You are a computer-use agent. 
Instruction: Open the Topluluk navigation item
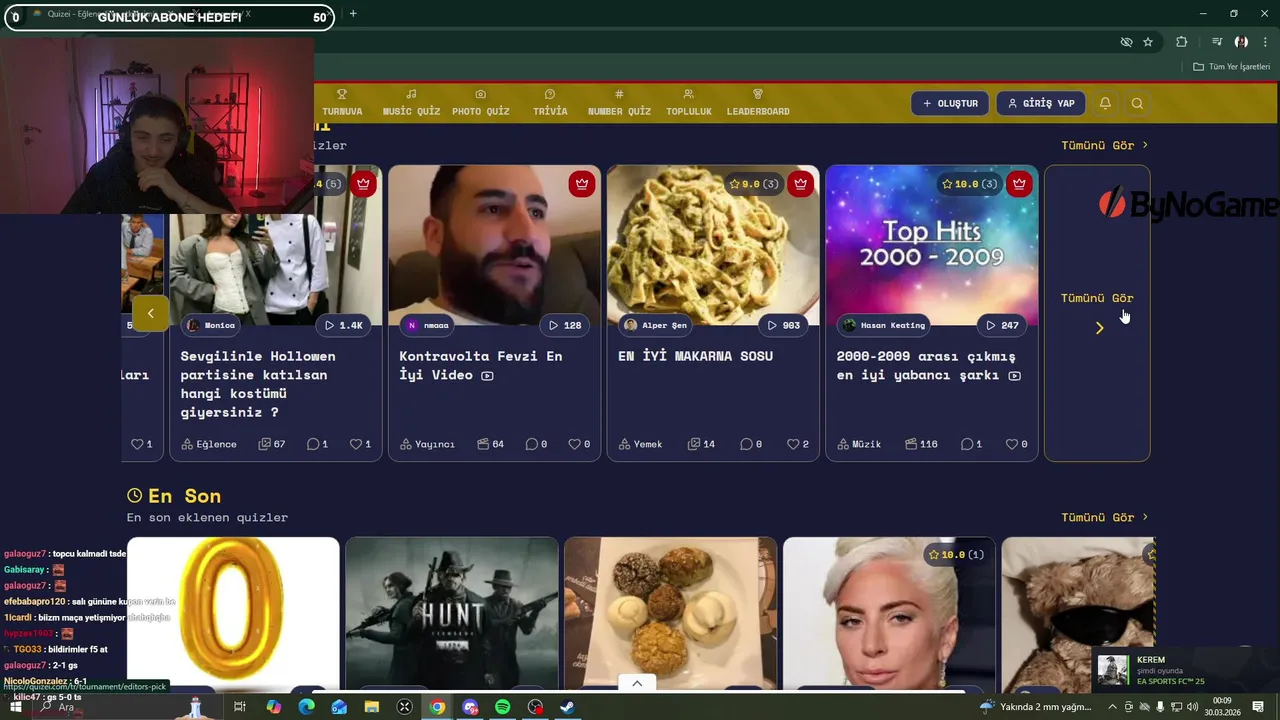(689, 103)
